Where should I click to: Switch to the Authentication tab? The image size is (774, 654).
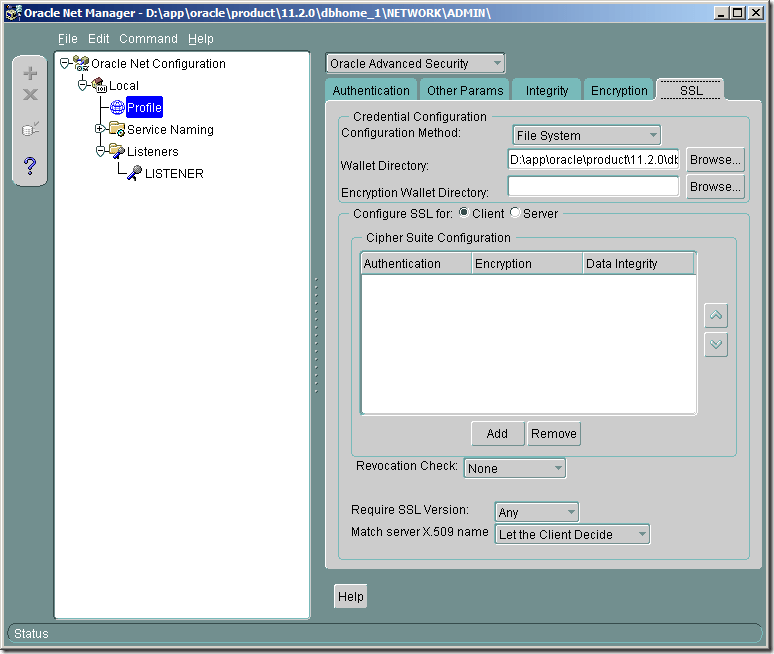(371, 90)
